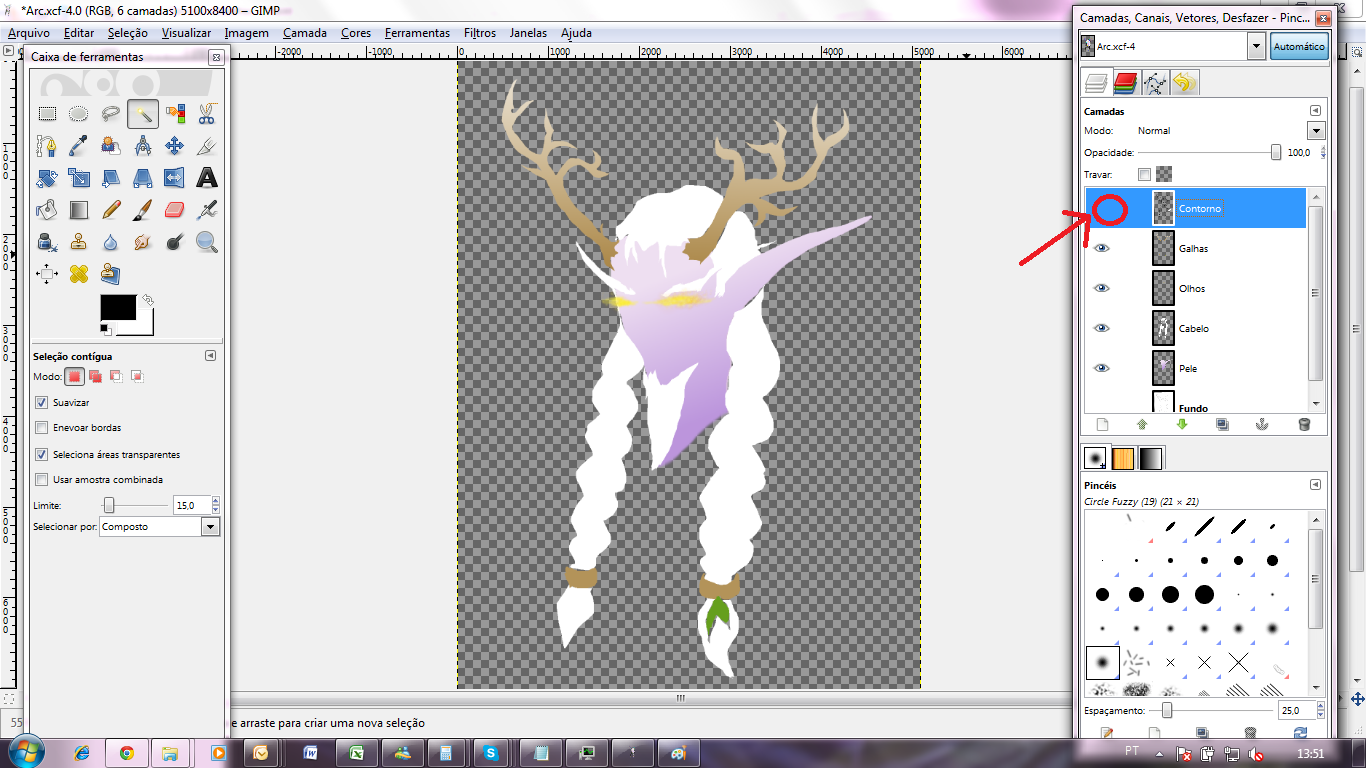Viewport: 1366px width, 768px height.
Task: Click the Opacidade slider handle
Action: [1276, 153]
